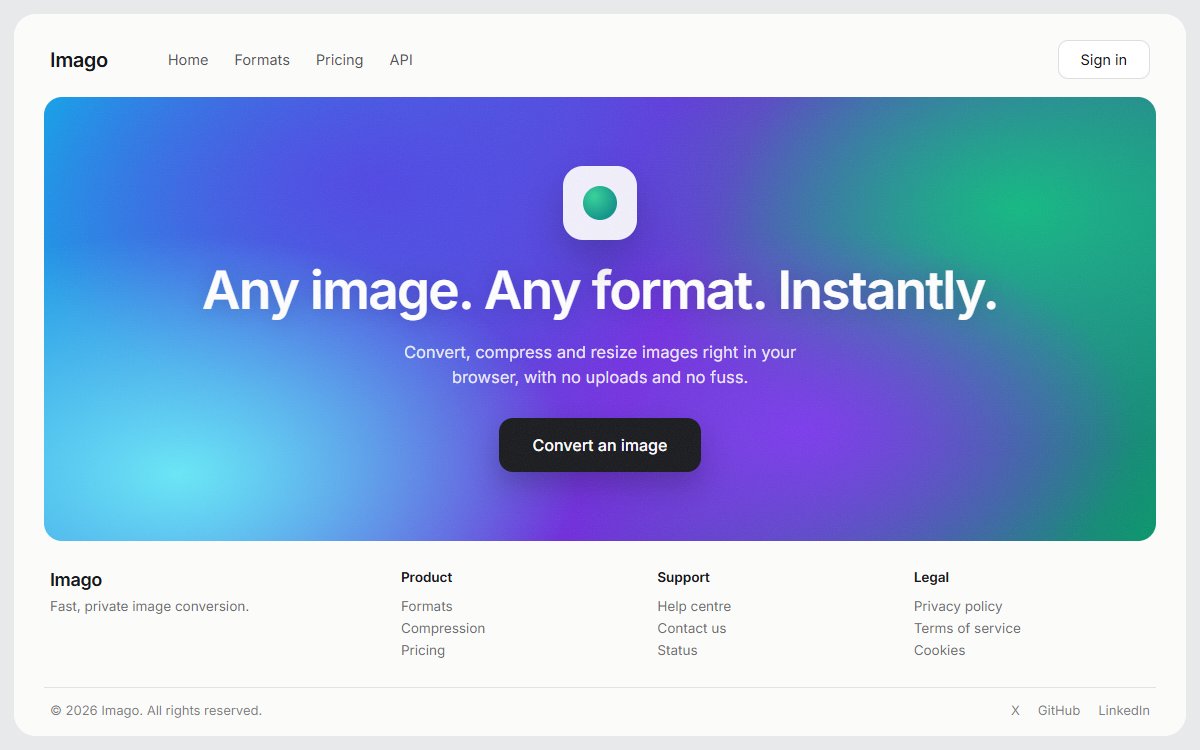Open Pricing in the top navigation

point(340,60)
